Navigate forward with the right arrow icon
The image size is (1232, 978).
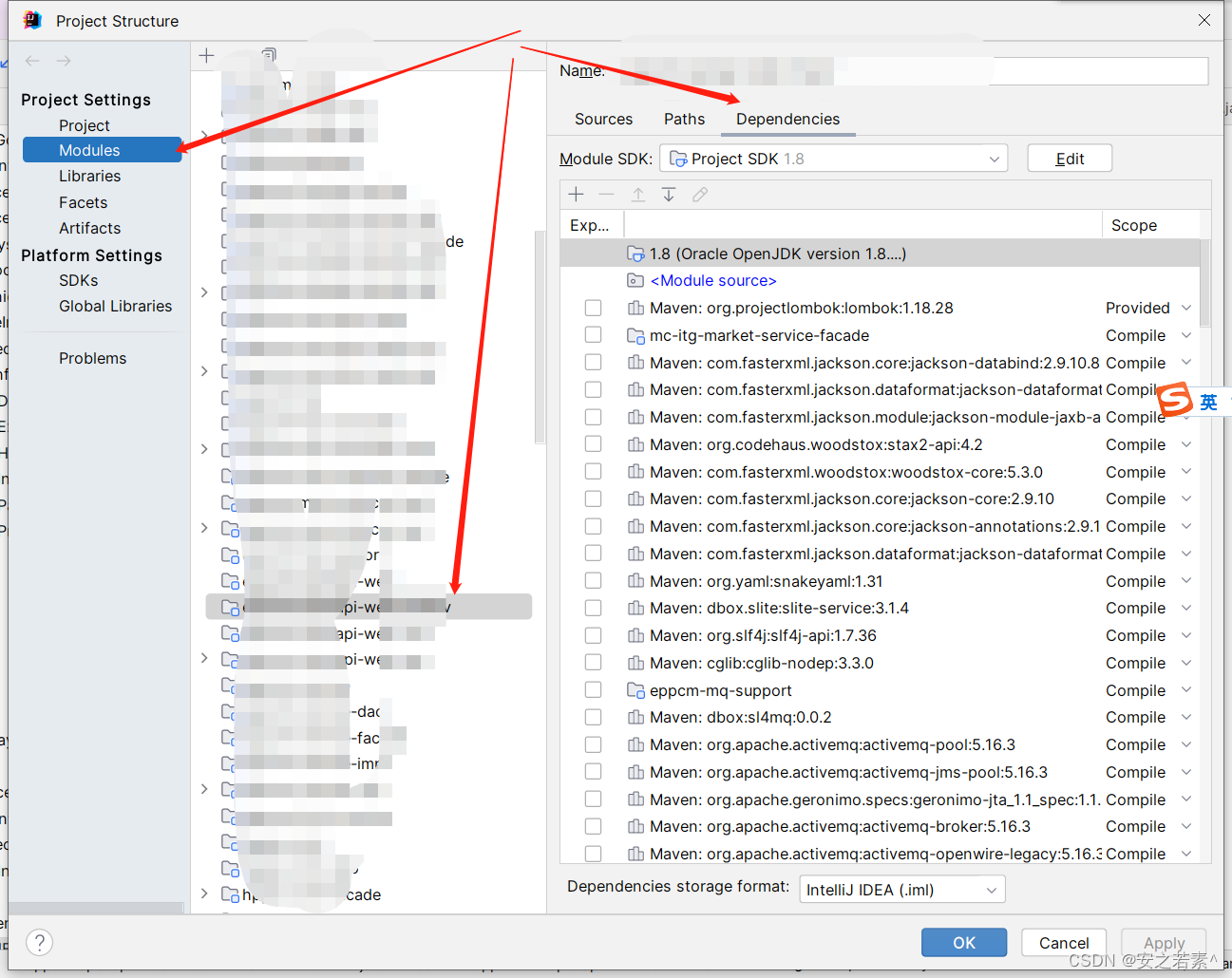pyautogui.click(x=64, y=61)
